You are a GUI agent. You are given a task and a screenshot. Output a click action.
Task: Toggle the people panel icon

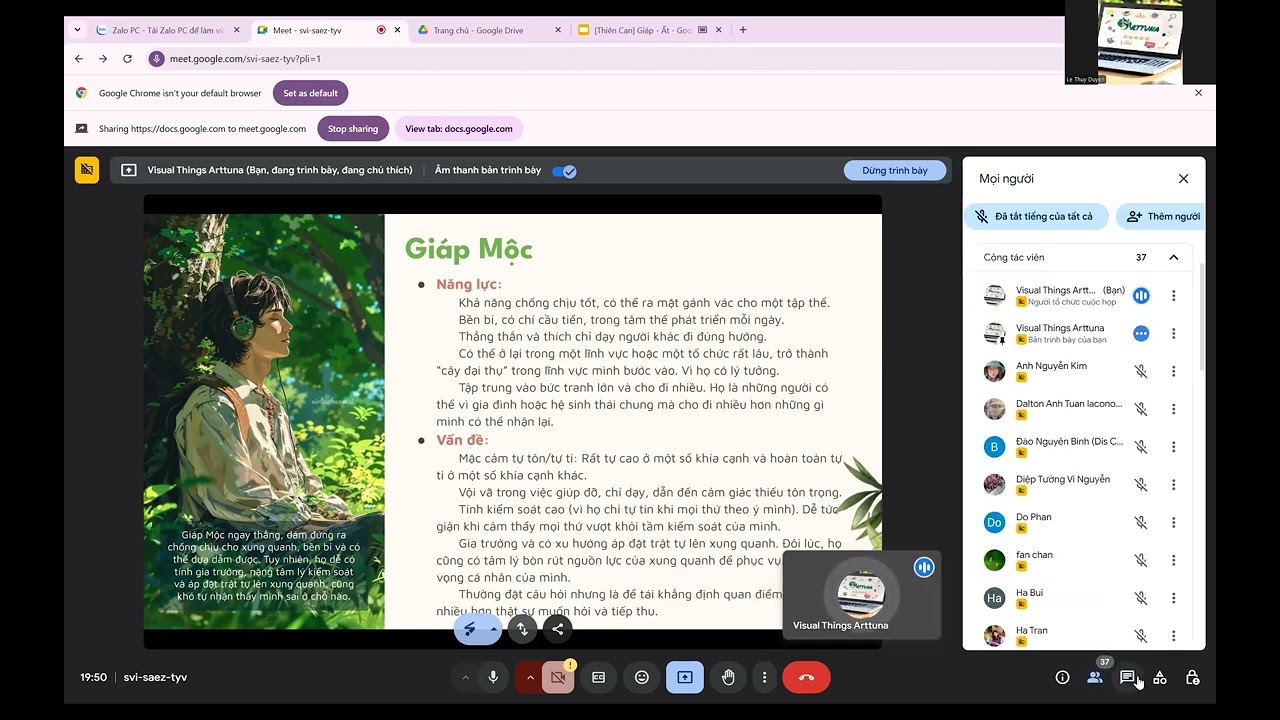tap(1095, 677)
